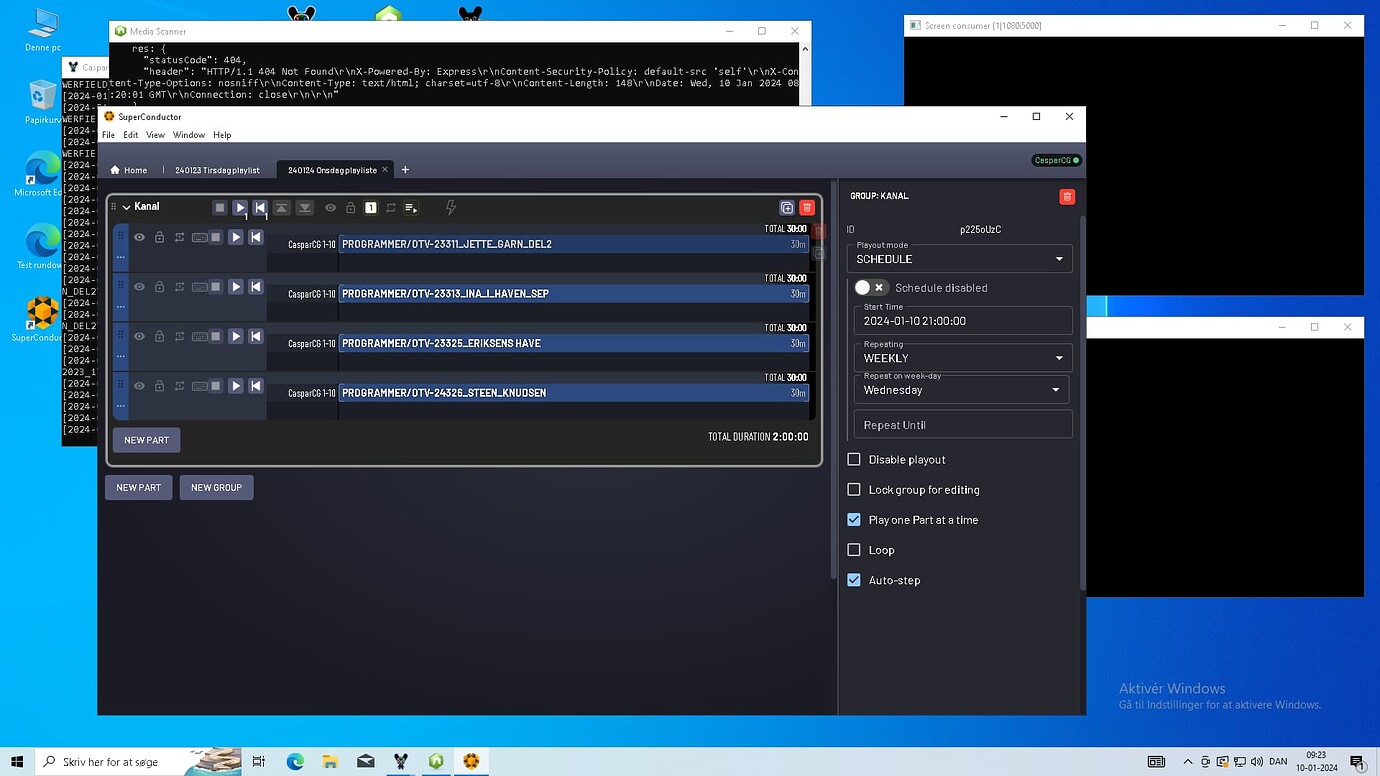1380x776 pixels.
Task: Collapse the Kanal group chevron
Action: 127,207
